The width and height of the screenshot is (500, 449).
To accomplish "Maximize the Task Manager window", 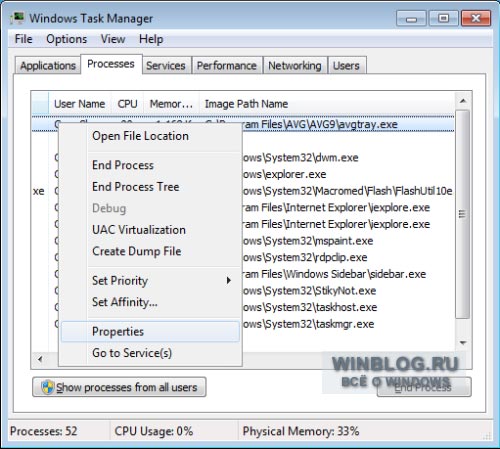I will [443, 18].
